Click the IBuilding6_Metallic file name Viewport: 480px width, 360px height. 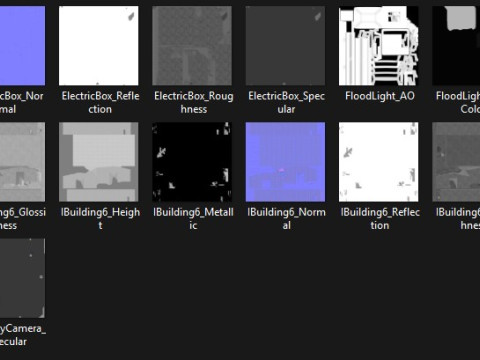pos(193,219)
